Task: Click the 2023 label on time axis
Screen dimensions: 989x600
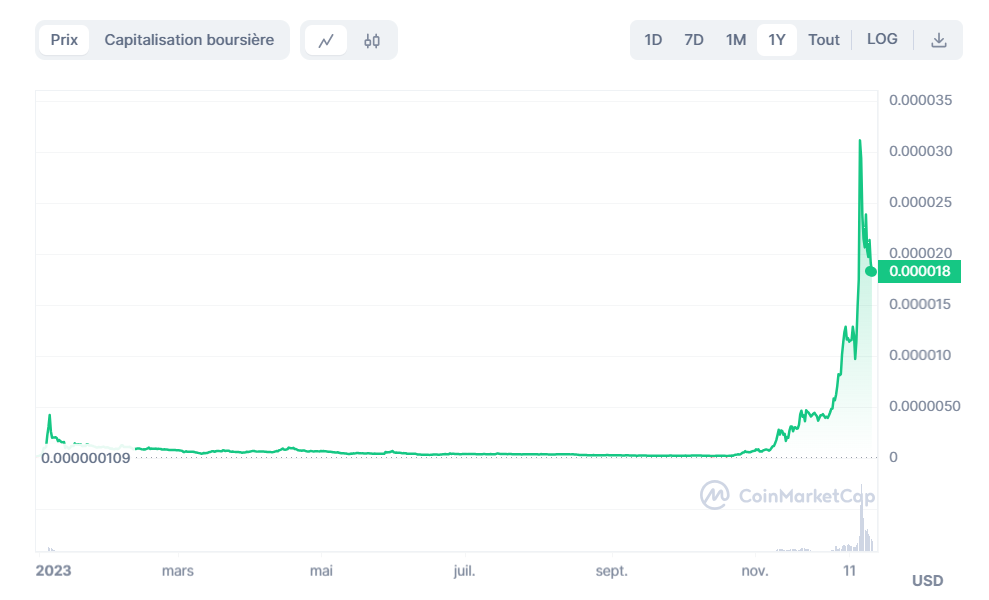Action: [x=54, y=571]
